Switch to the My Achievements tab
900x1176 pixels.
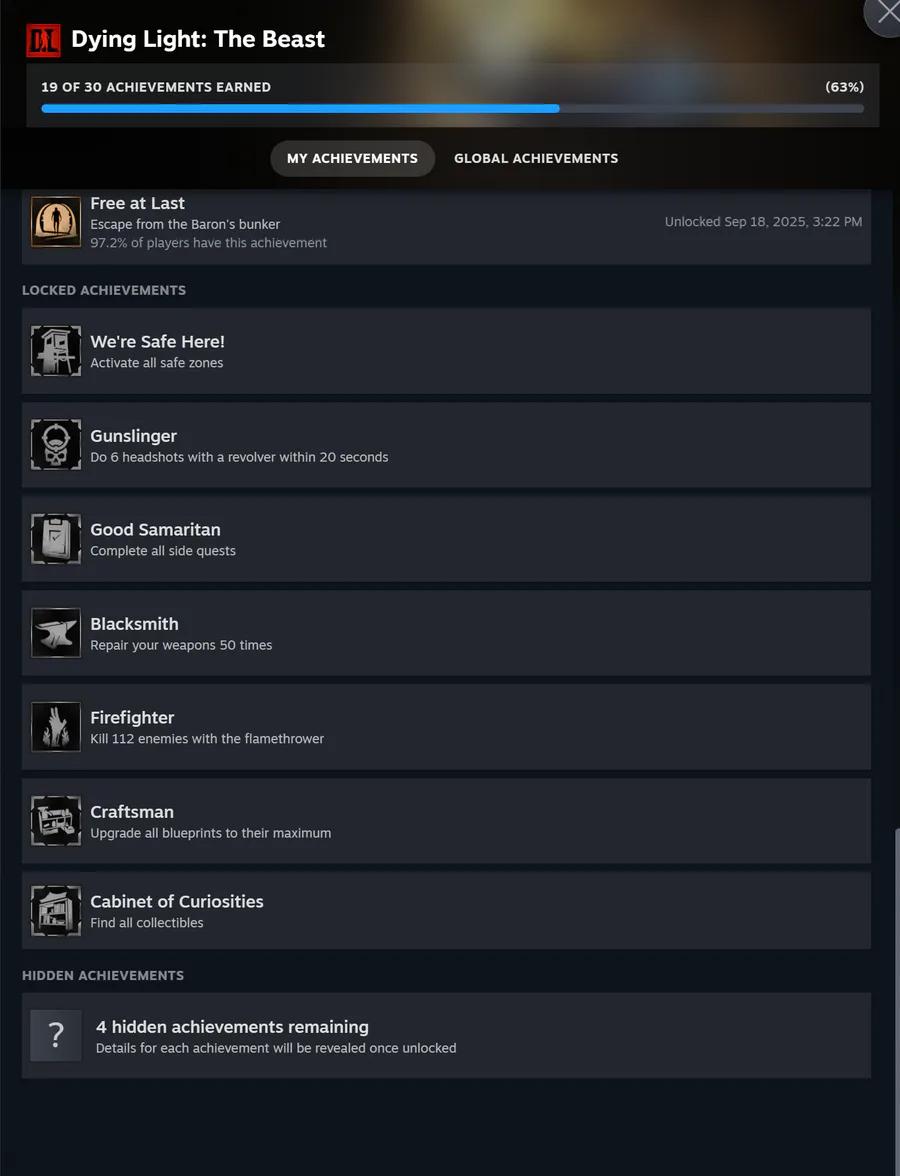pyautogui.click(x=352, y=158)
